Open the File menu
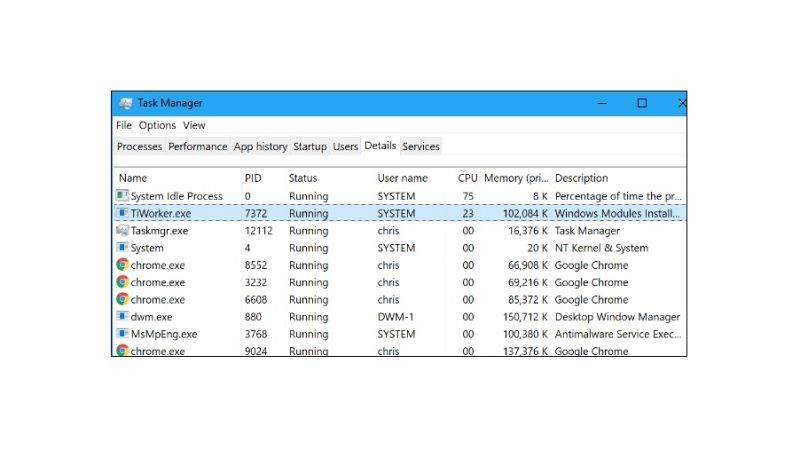Screen dimensions: 800x450 [124, 125]
